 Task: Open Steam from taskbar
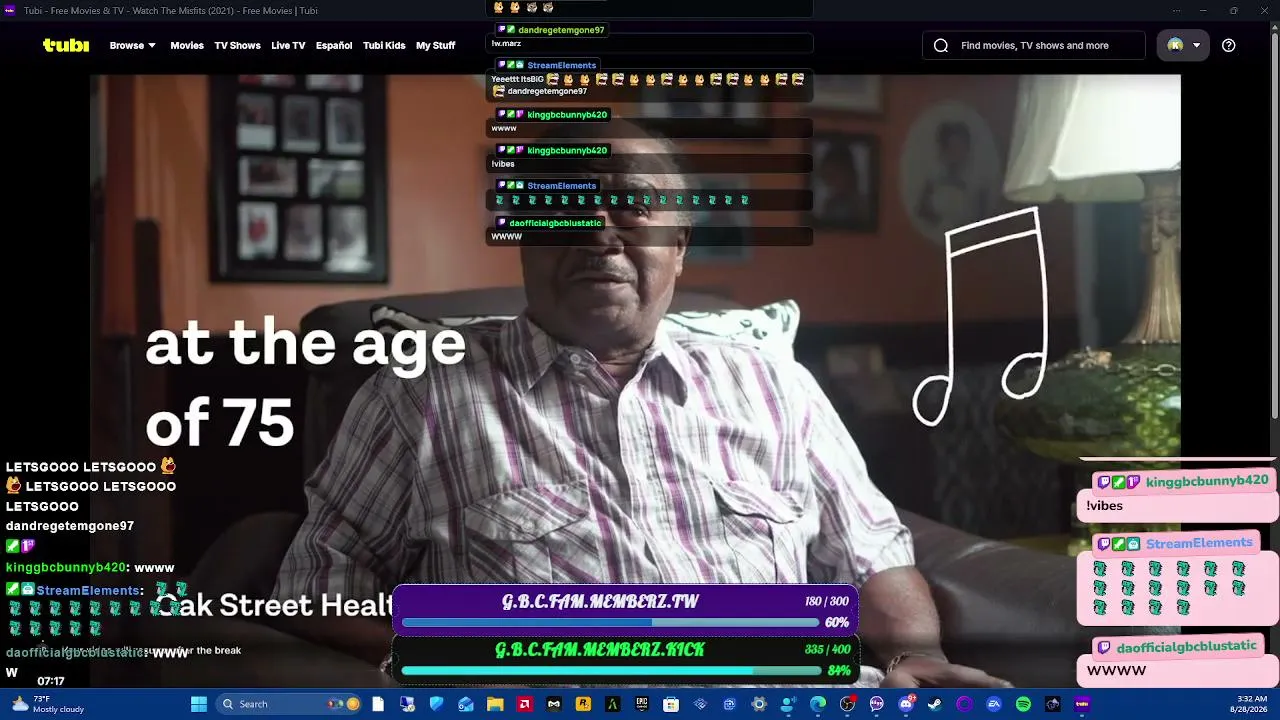click(935, 704)
